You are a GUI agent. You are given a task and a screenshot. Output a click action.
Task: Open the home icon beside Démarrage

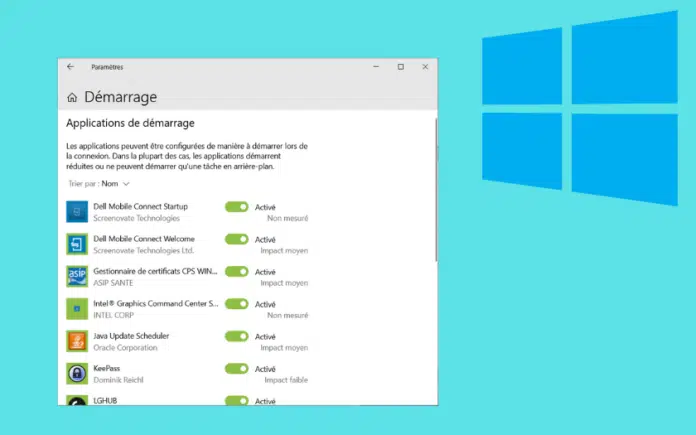click(72, 97)
